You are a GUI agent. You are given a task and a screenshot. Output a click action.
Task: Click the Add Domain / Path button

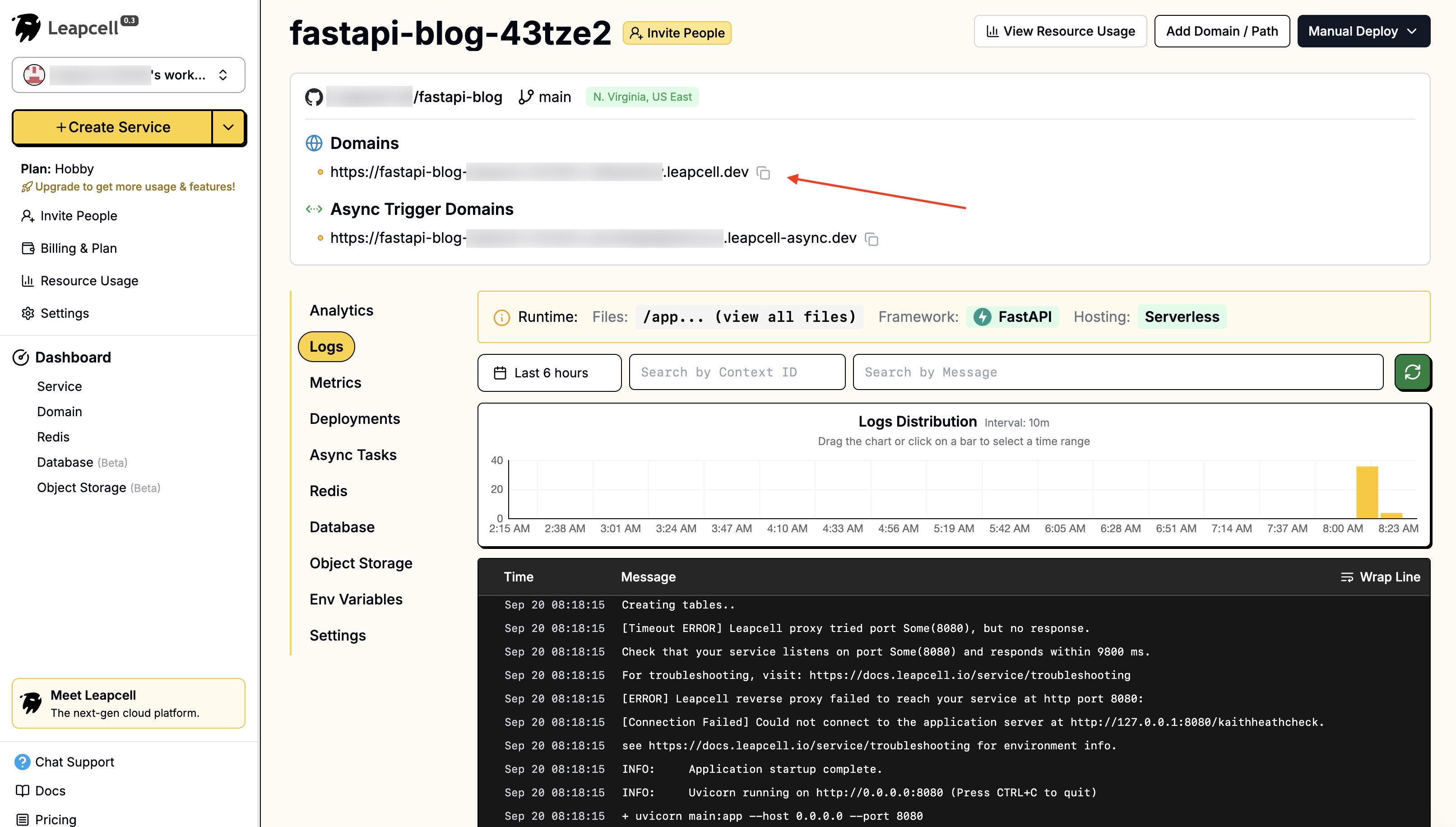[x=1221, y=31]
